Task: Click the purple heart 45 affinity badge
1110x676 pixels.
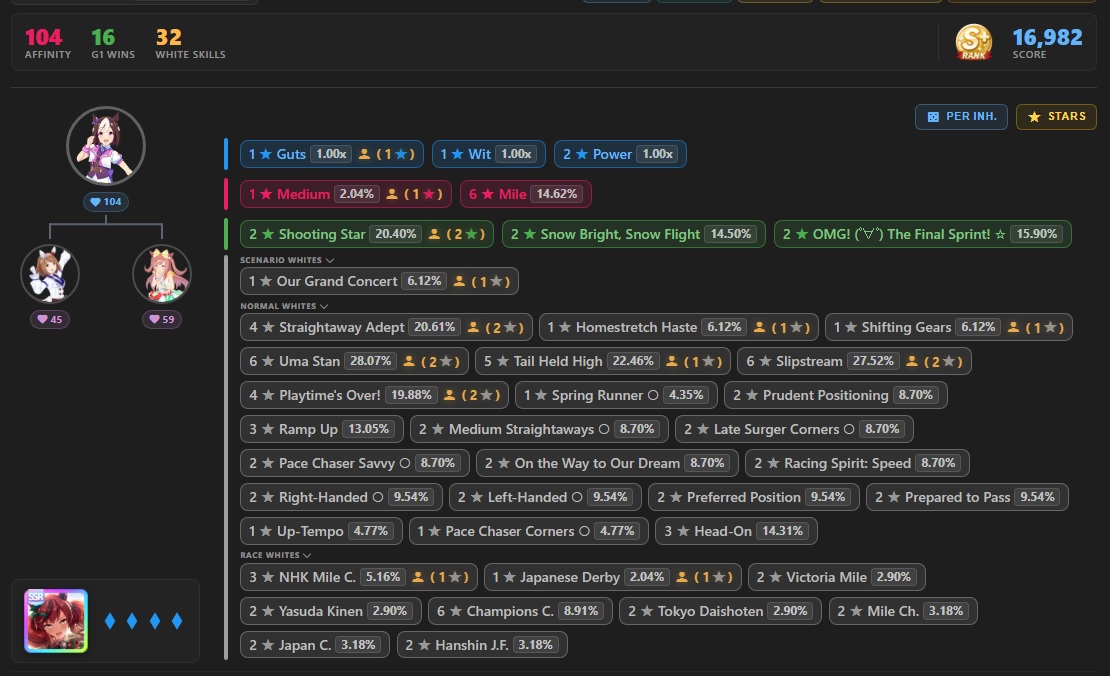Action: [x=50, y=319]
